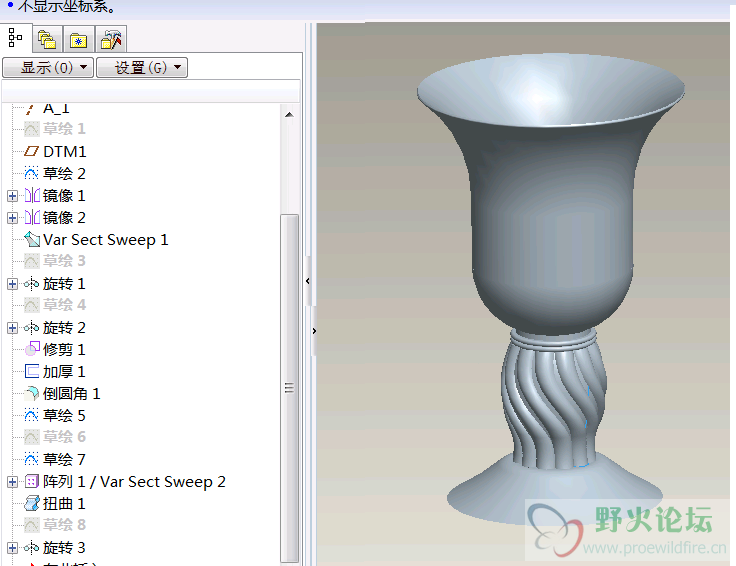Expand the 旋转 1 tree node
Image resolution: width=736 pixels, height=566 pixels.
pos(13,284)
